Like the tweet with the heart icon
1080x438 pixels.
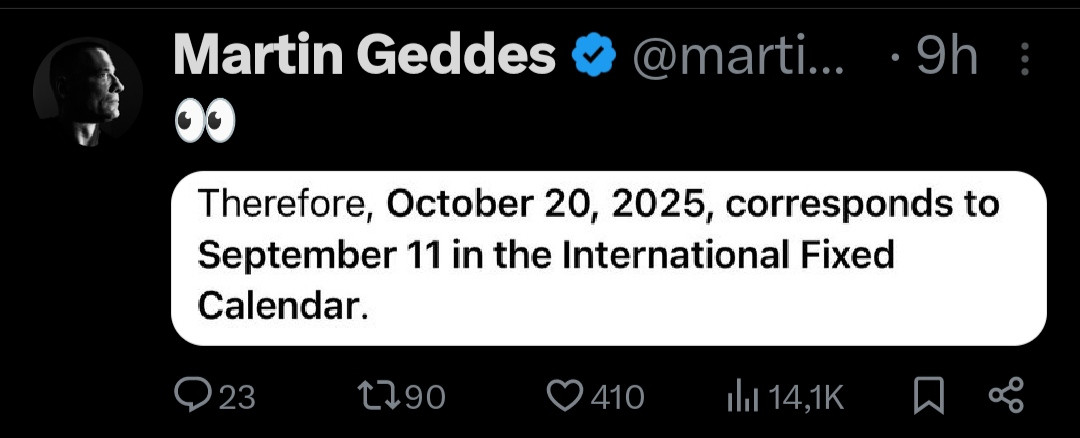(x=564, y=397)
